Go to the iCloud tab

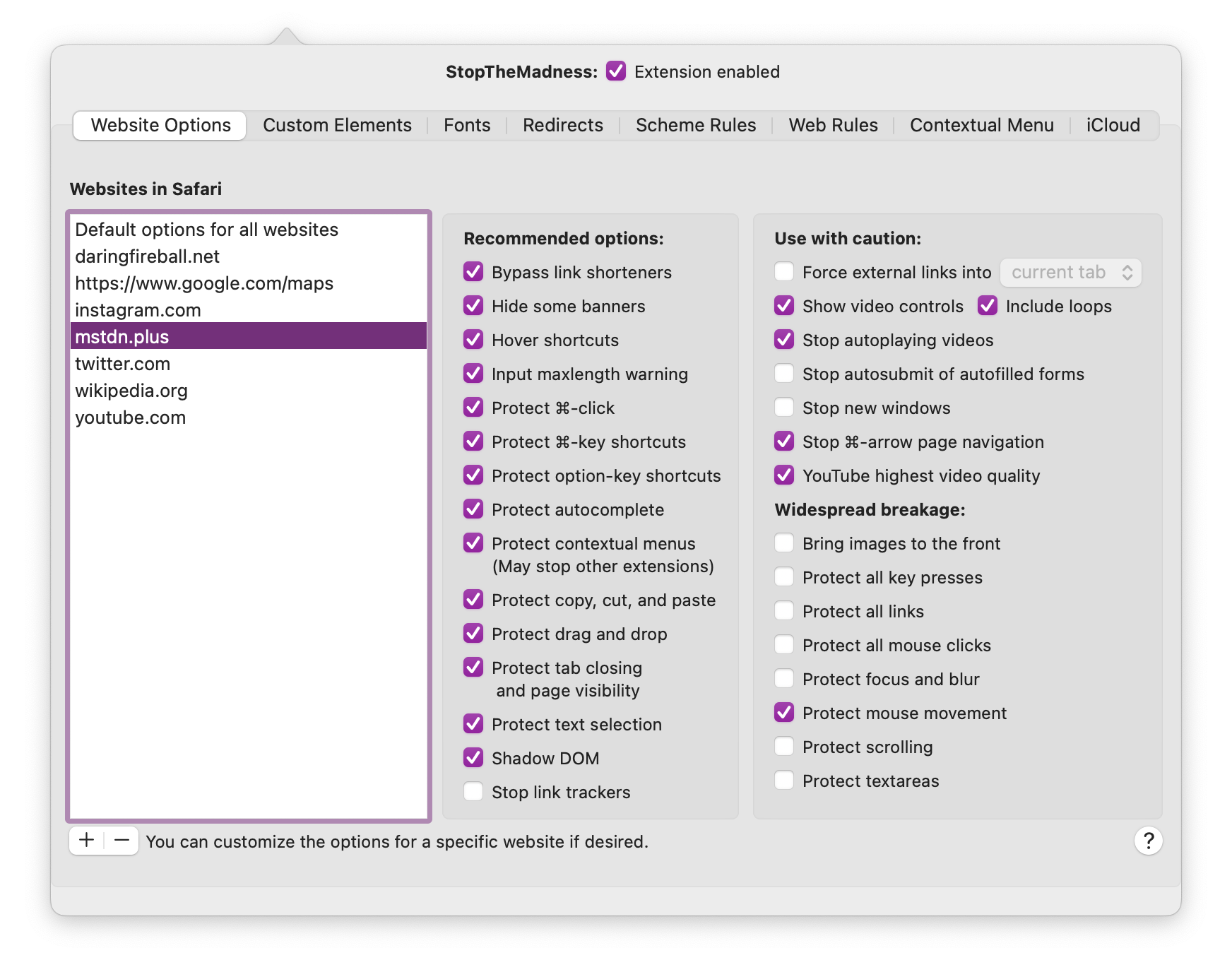(1113, 125)
